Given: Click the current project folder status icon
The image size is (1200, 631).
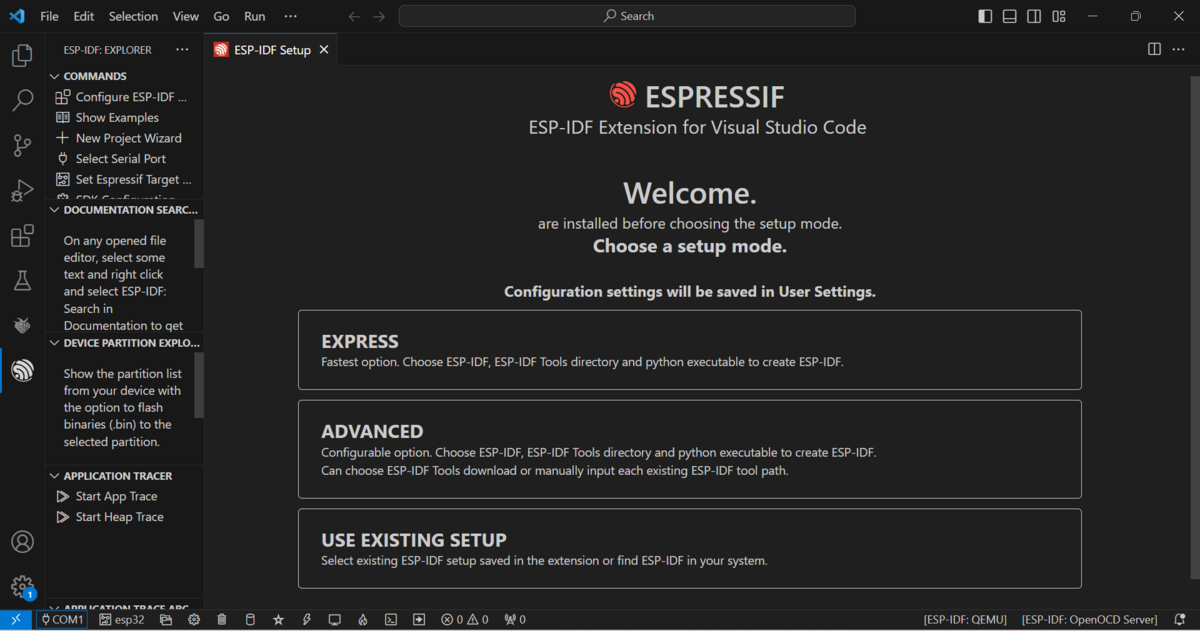Looking at the screenshot, I should tap(166, 620).
